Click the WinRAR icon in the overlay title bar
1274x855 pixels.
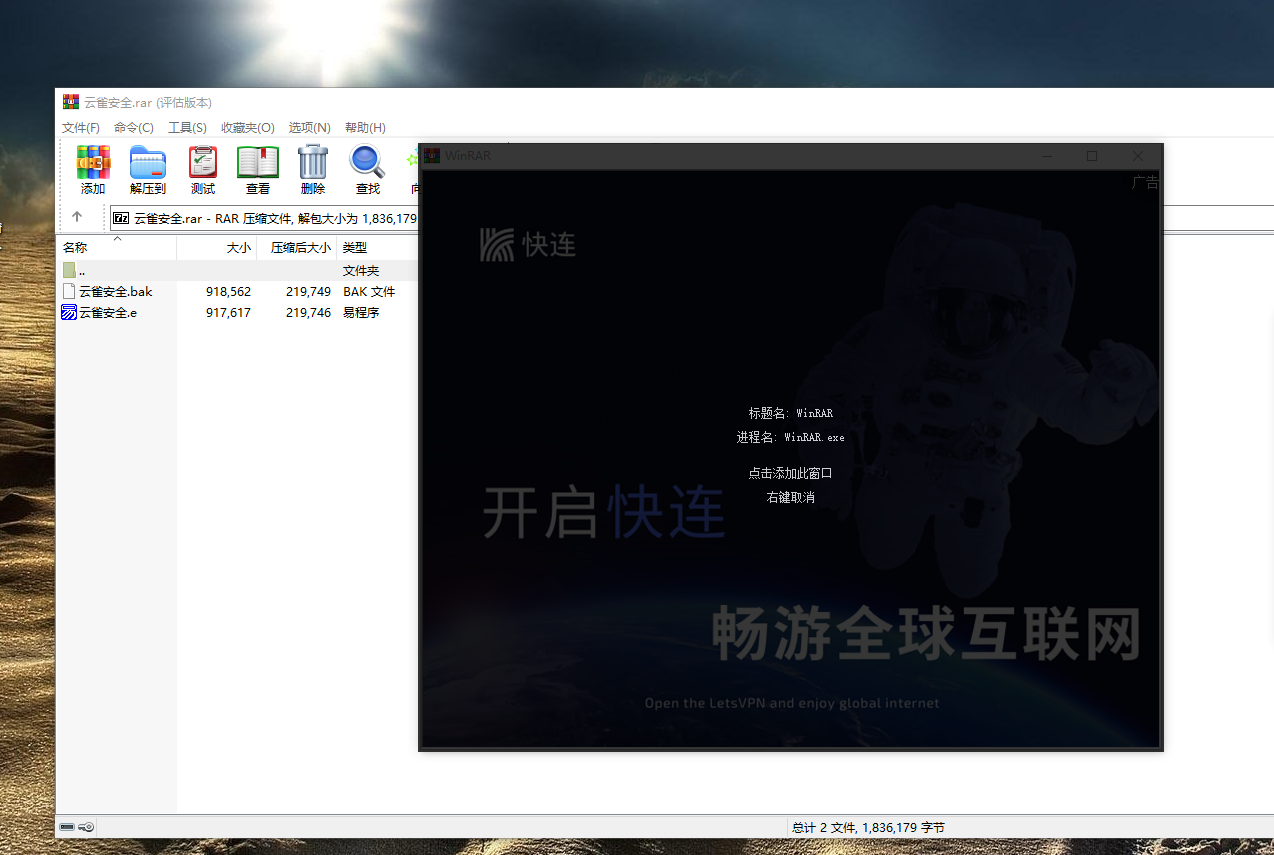432,156
